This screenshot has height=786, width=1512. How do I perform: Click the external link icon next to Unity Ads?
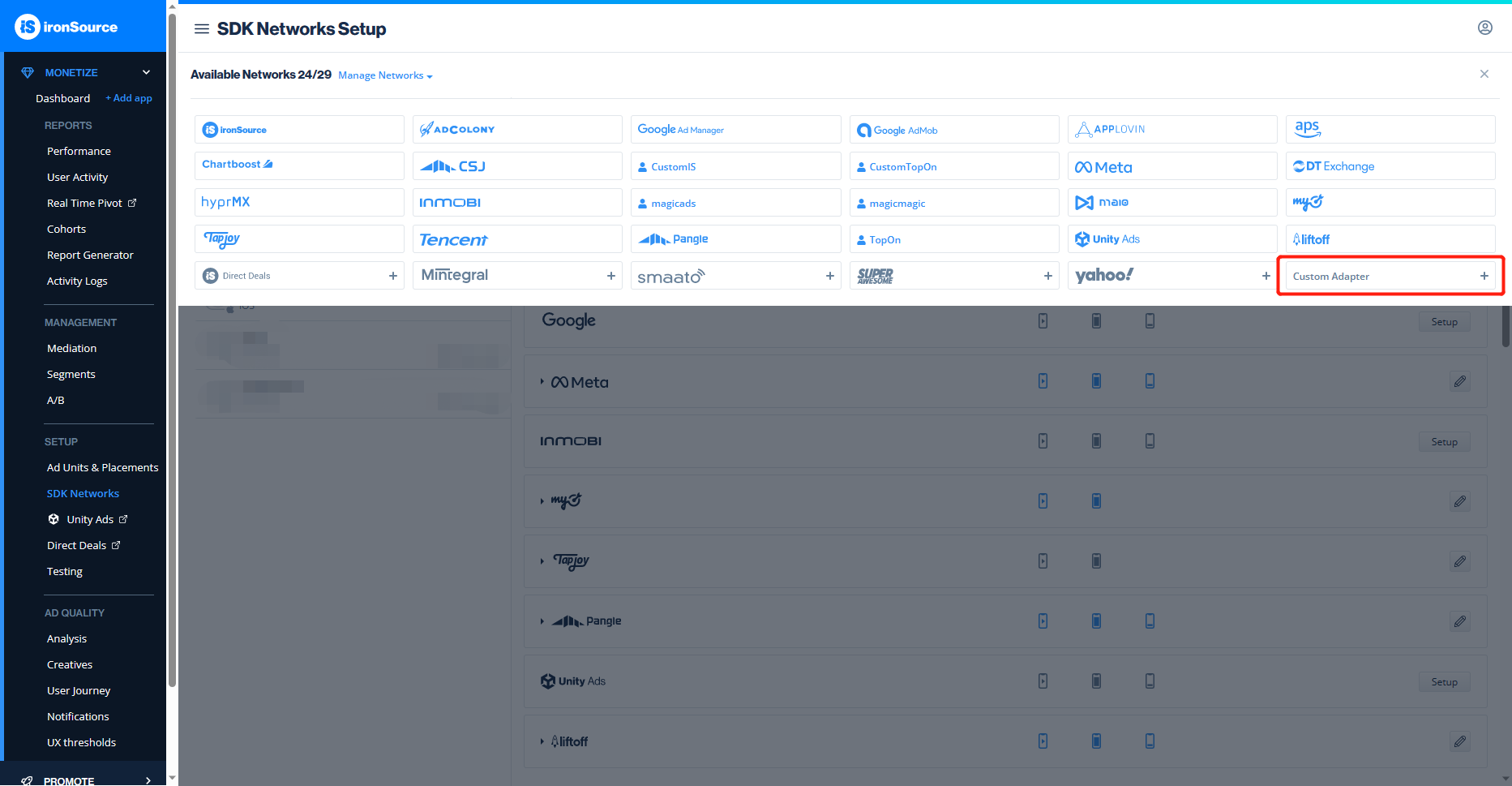pos(123,519)
